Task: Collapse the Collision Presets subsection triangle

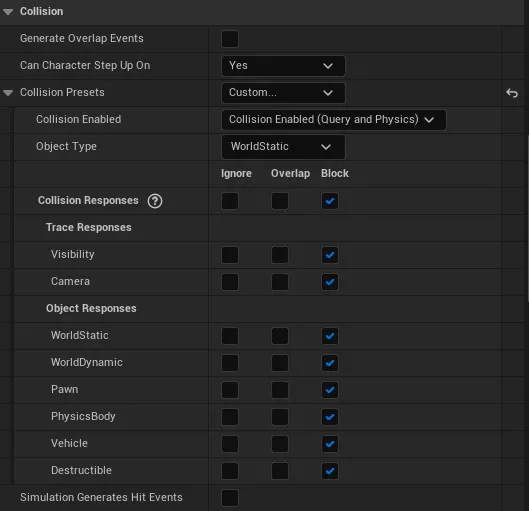Action: click(x=8, y=93)
